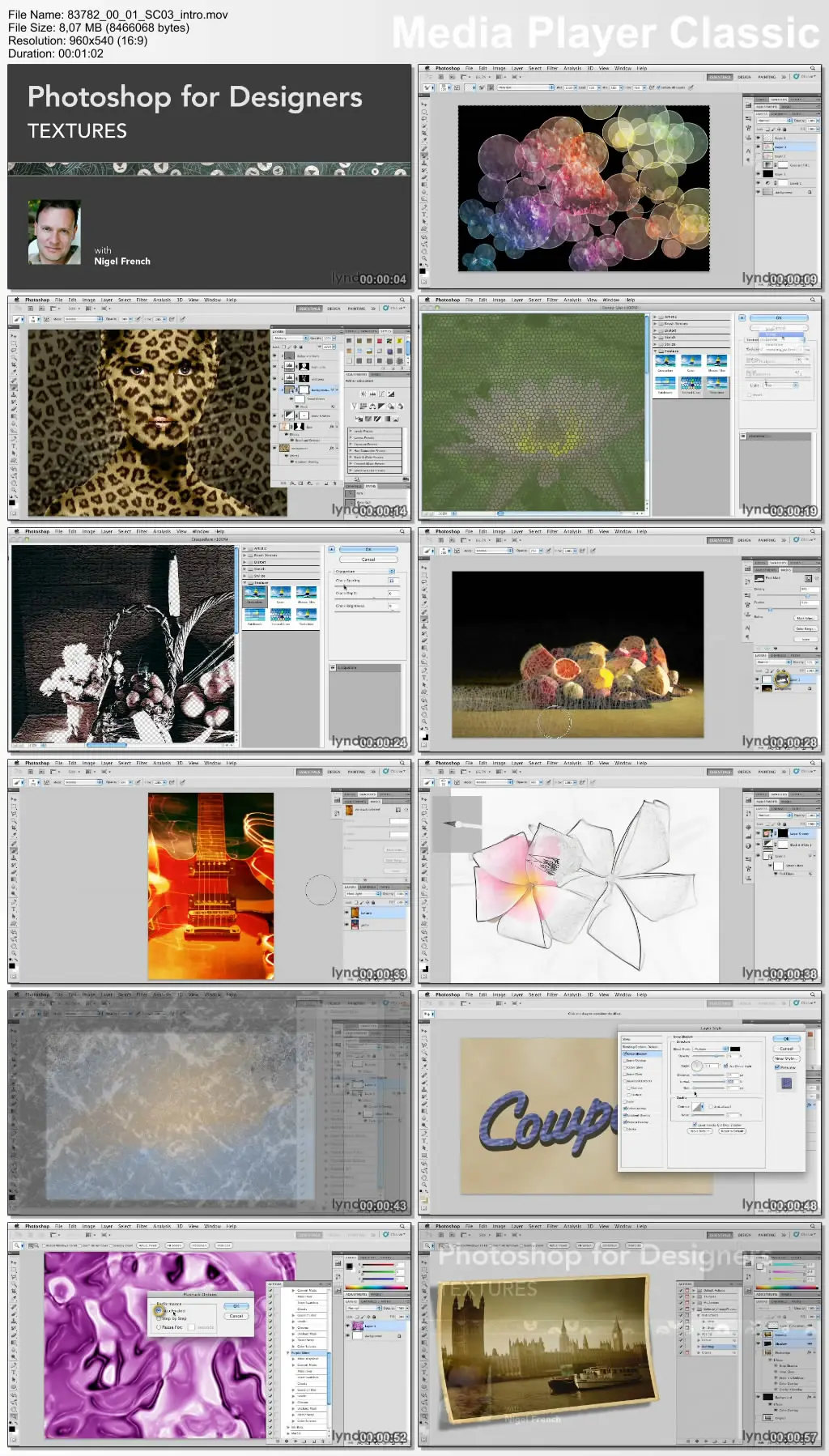Select the Accelerated radio button in Playback Options
This screenshot has height=1456, width=829.
(159, 1310)
